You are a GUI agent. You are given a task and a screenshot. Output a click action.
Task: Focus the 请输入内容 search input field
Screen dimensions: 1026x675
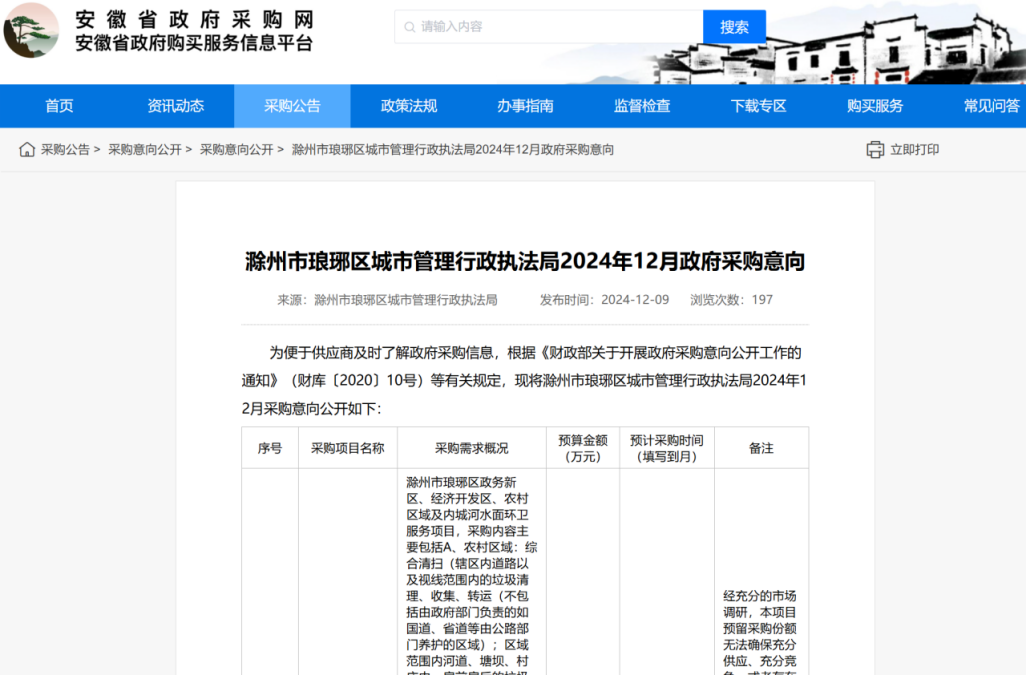pos(549,27)
